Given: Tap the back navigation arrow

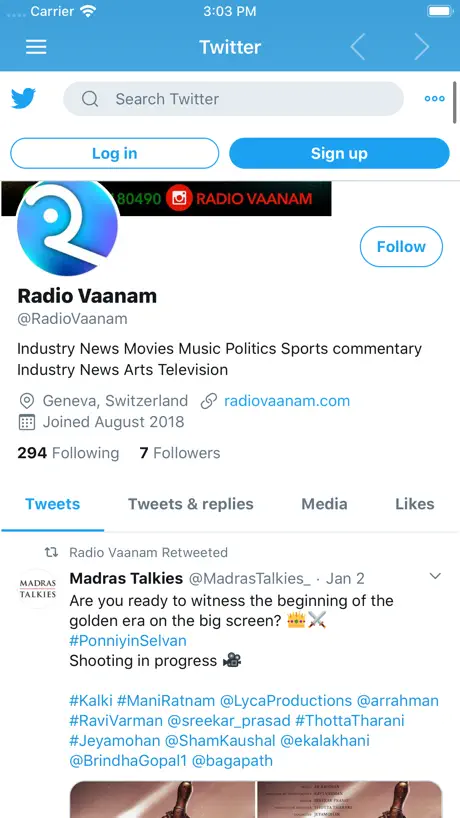Looking at the screenshot, I should tap(357, 47).
